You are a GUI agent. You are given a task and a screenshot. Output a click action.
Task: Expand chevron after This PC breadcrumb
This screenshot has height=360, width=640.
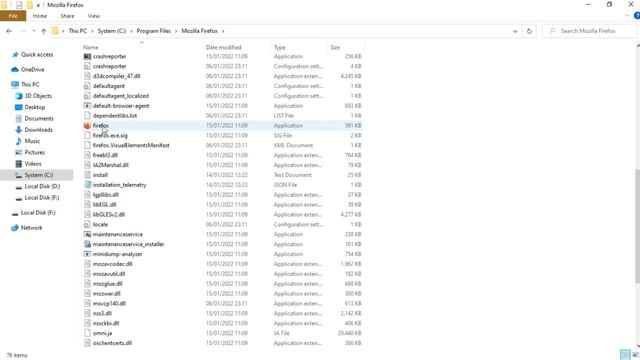tap(92, 31)
